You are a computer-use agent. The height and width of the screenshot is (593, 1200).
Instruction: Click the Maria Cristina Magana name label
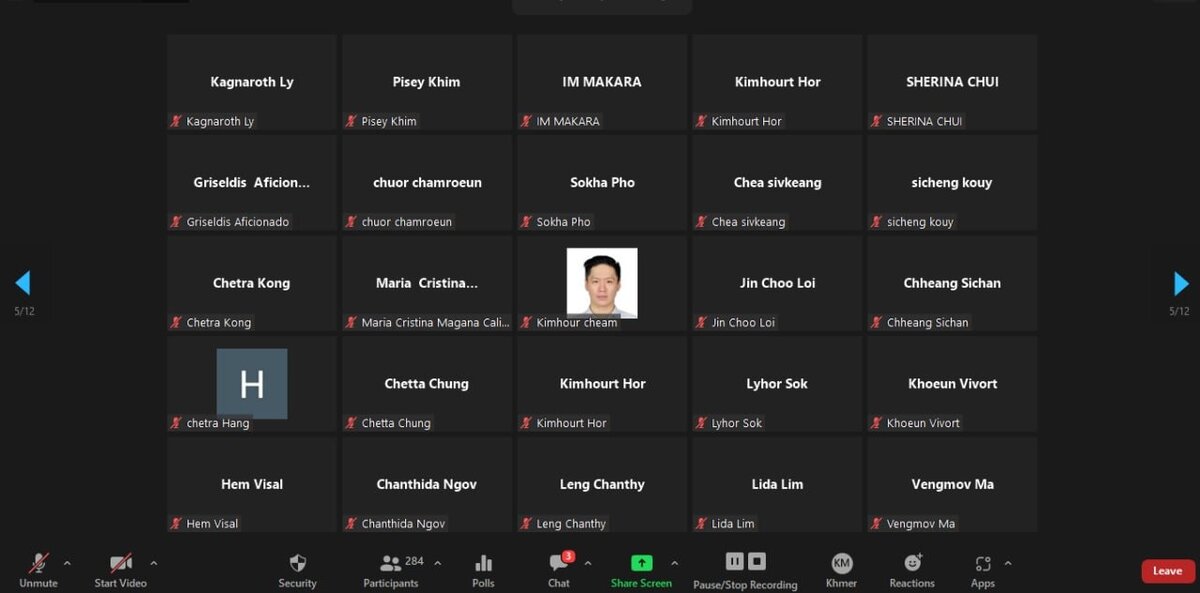tap(434, 323)
